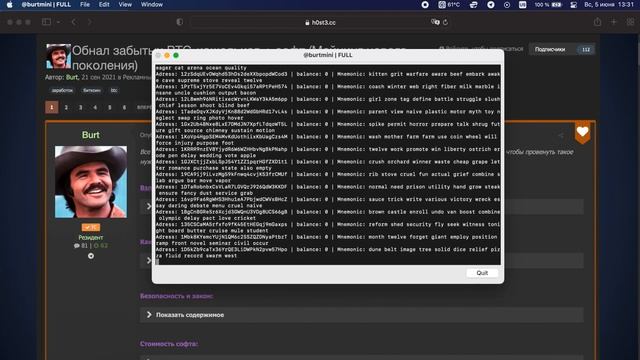
Task: Click the green Burt username in the post sidebar
Action: pyautogui.click(x=91, y=135)
